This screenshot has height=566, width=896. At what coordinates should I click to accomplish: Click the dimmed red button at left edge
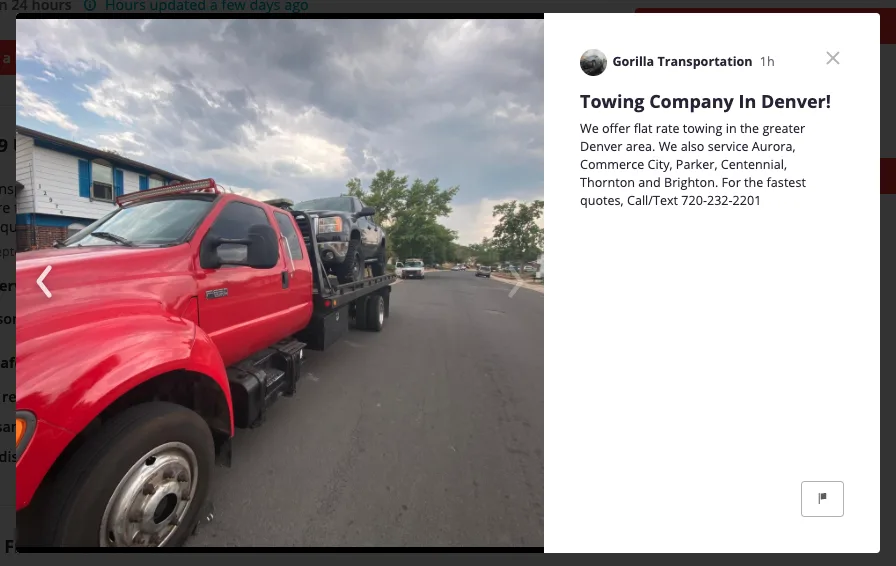pyautogui.click(x=7, y=58)
